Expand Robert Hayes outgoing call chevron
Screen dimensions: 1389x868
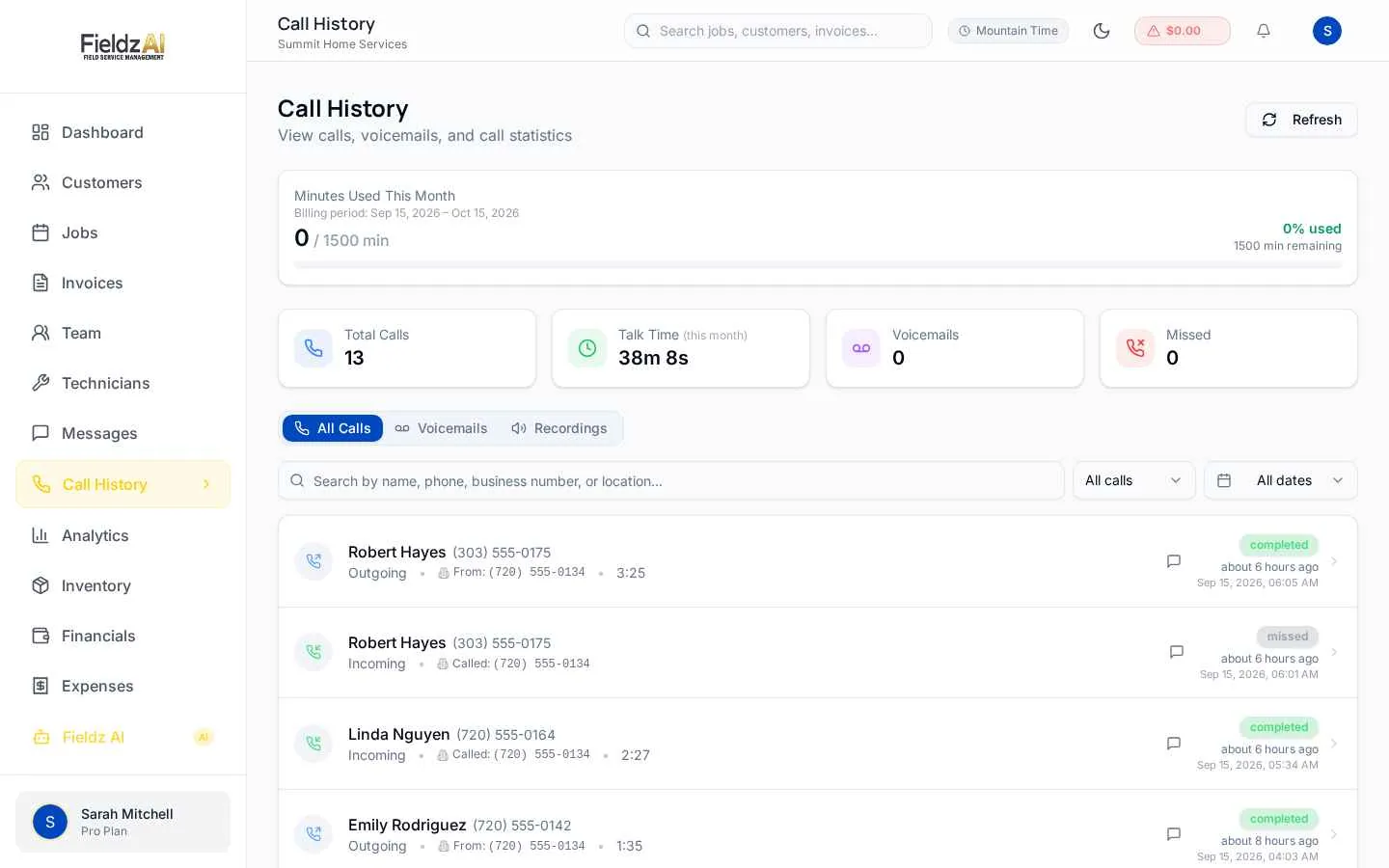1335,561
